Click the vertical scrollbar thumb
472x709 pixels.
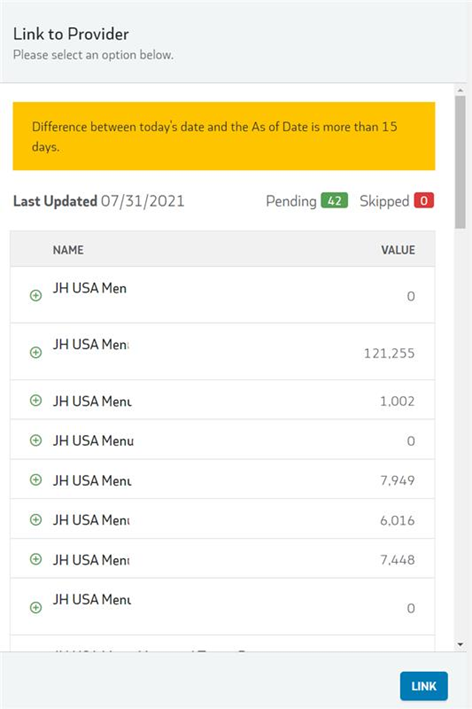[460, 162]
